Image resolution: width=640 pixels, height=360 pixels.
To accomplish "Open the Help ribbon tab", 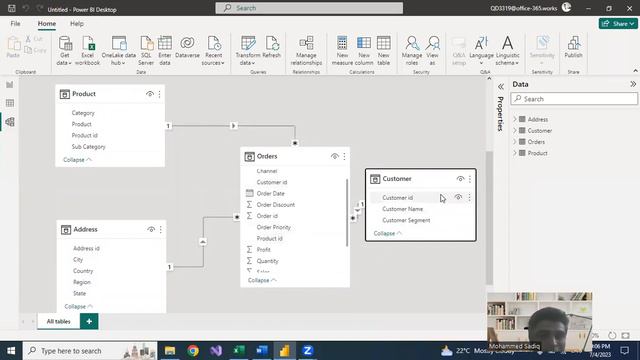I will (77, 24).
